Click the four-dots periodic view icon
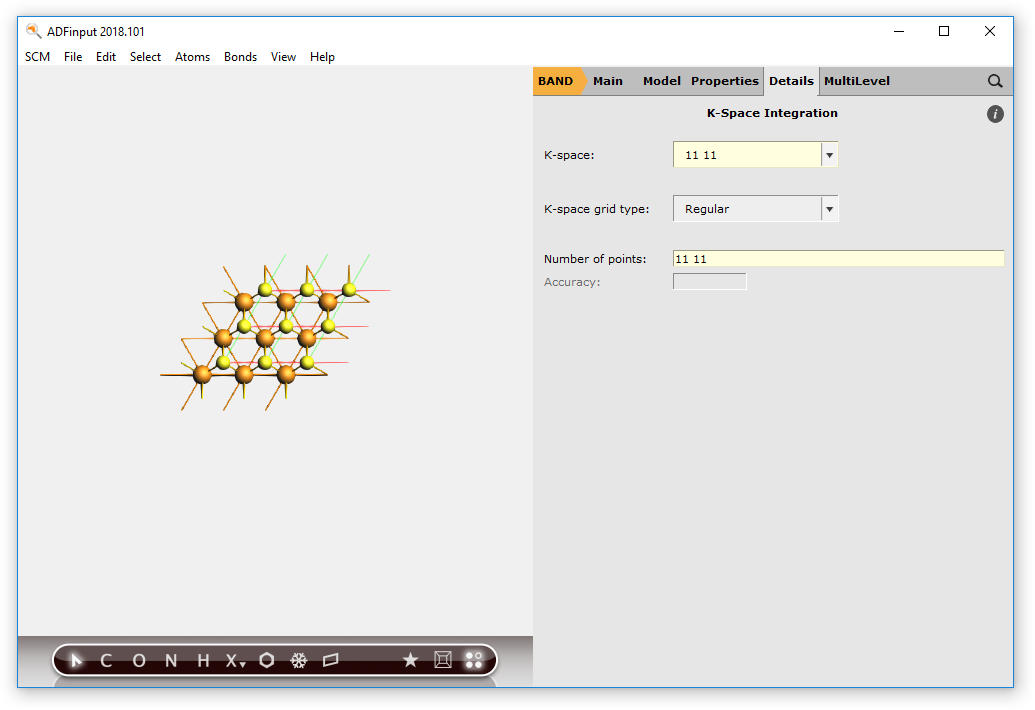 coord(474,660)
